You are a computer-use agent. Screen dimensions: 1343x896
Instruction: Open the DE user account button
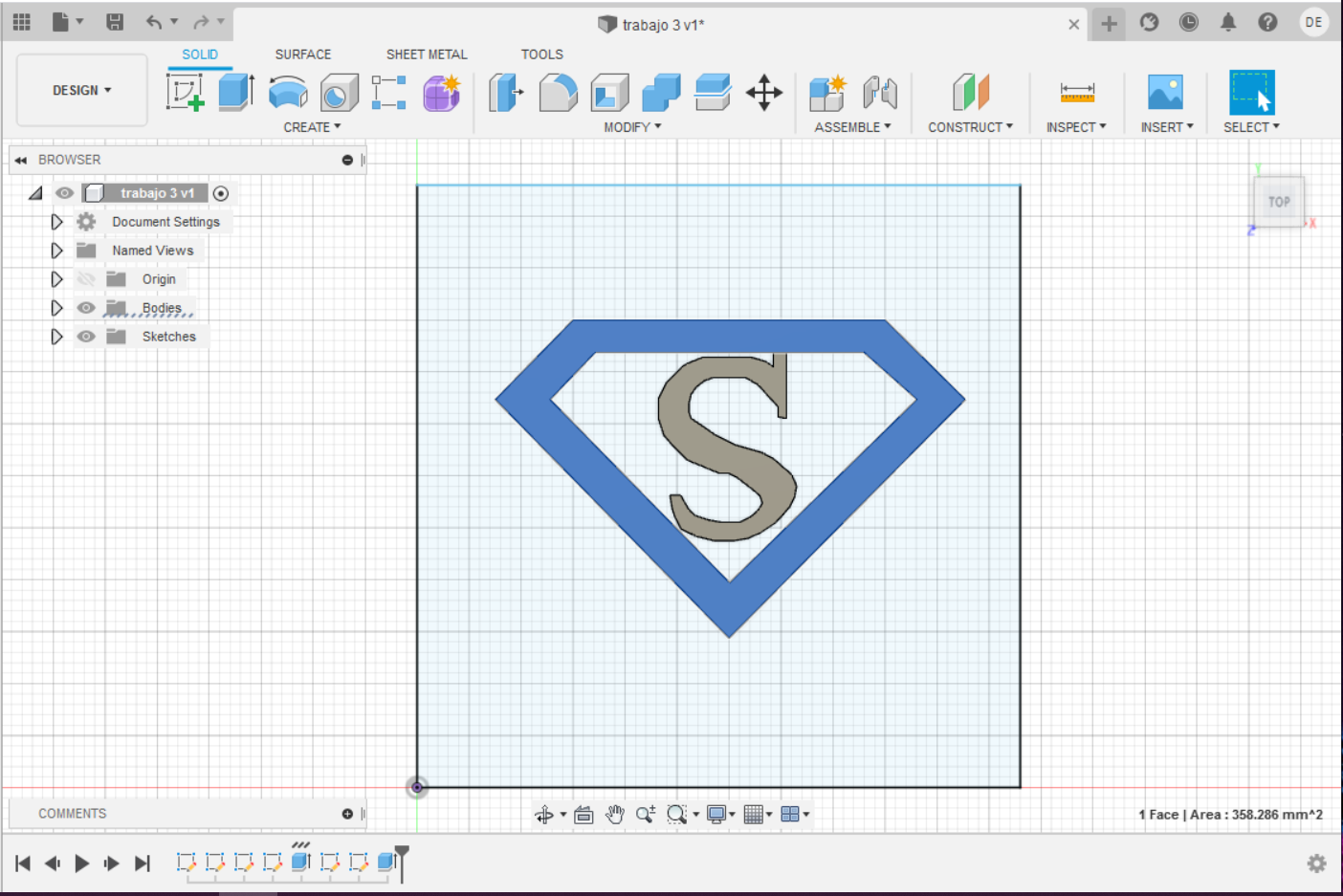(1314, 22)
